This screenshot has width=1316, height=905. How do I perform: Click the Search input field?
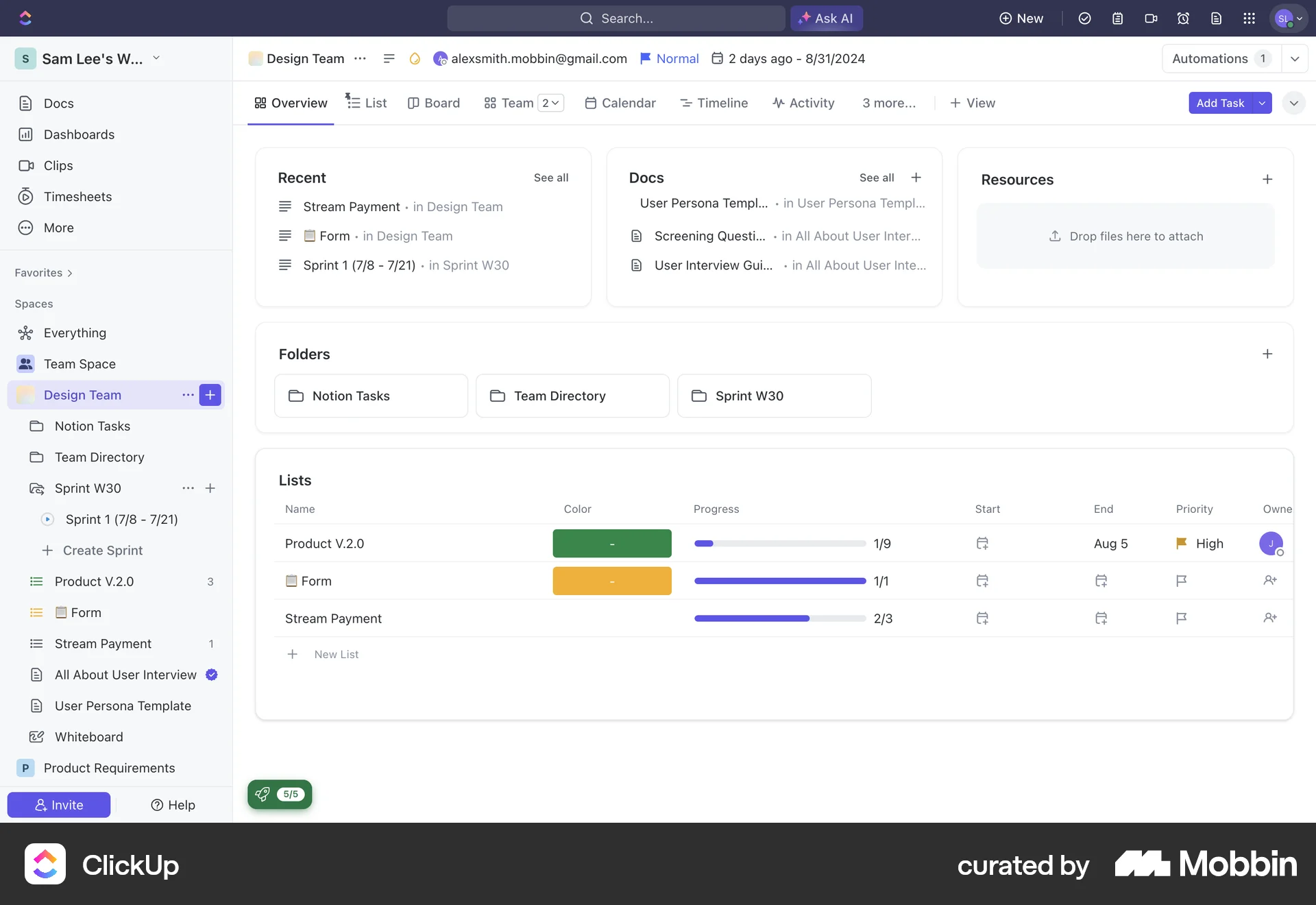(616, 19)
